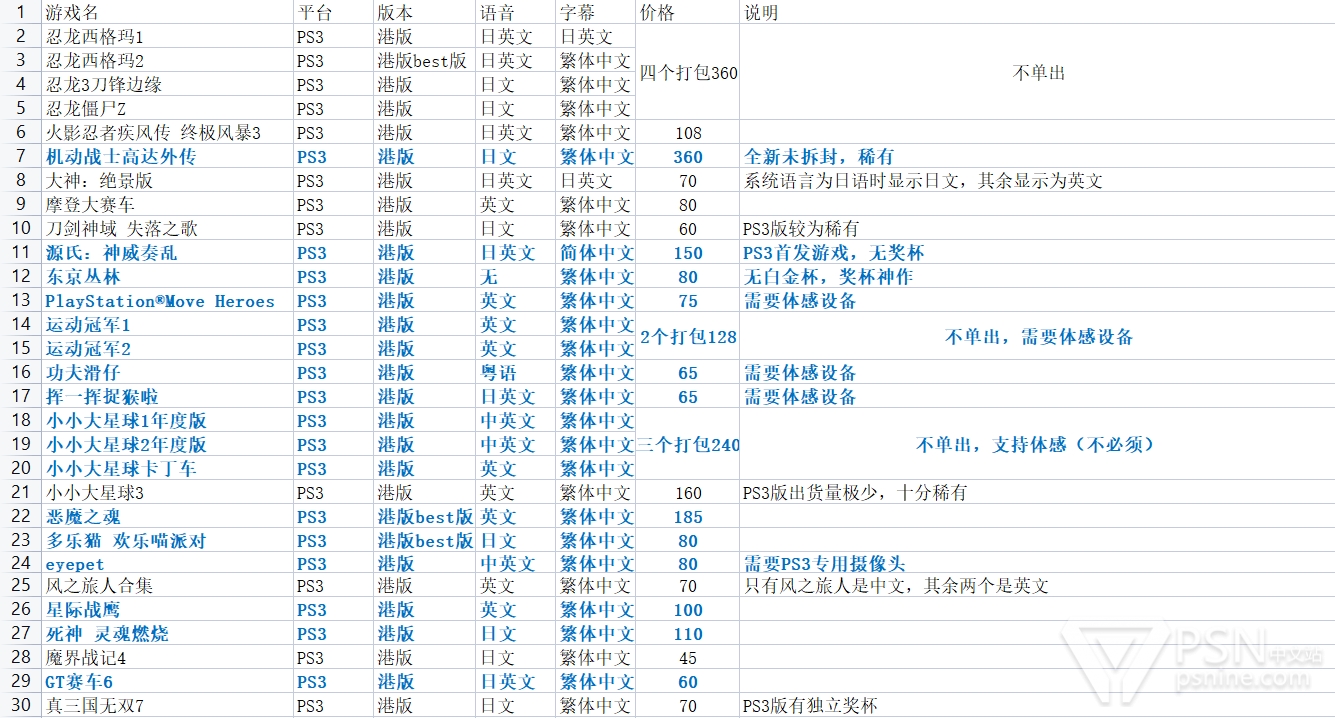
Task: Select the 说明 header cell
Action: tap(1037, 12)
